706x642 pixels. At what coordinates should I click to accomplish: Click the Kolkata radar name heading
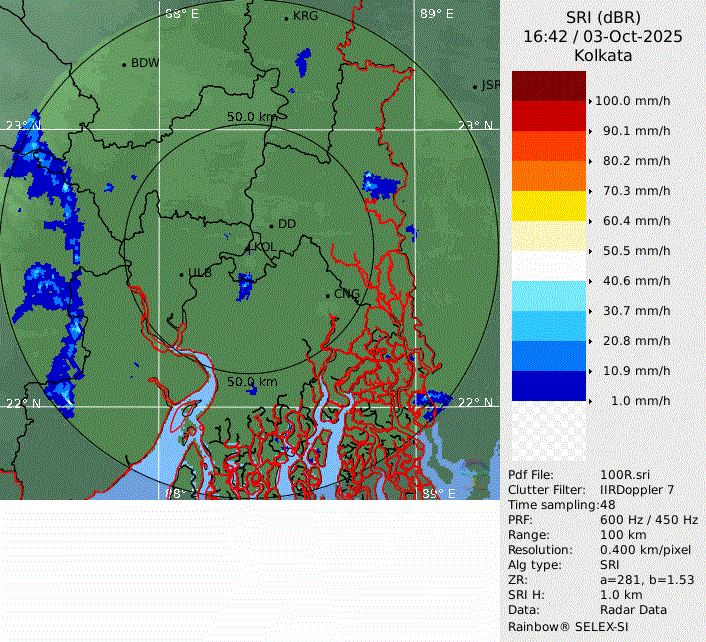click(x=603, y=56)
